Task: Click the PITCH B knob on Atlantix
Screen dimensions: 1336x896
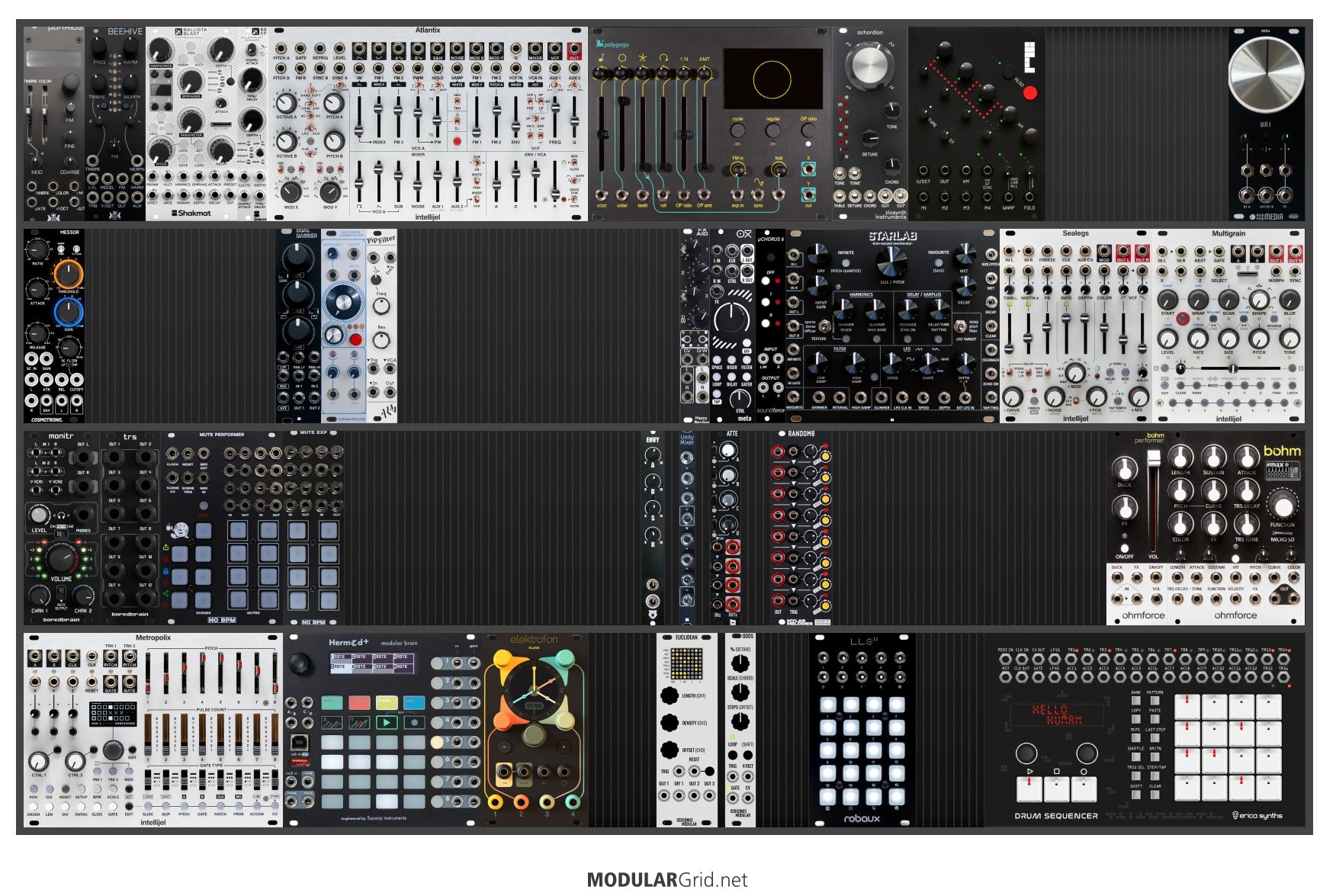Action: [334, 140]
